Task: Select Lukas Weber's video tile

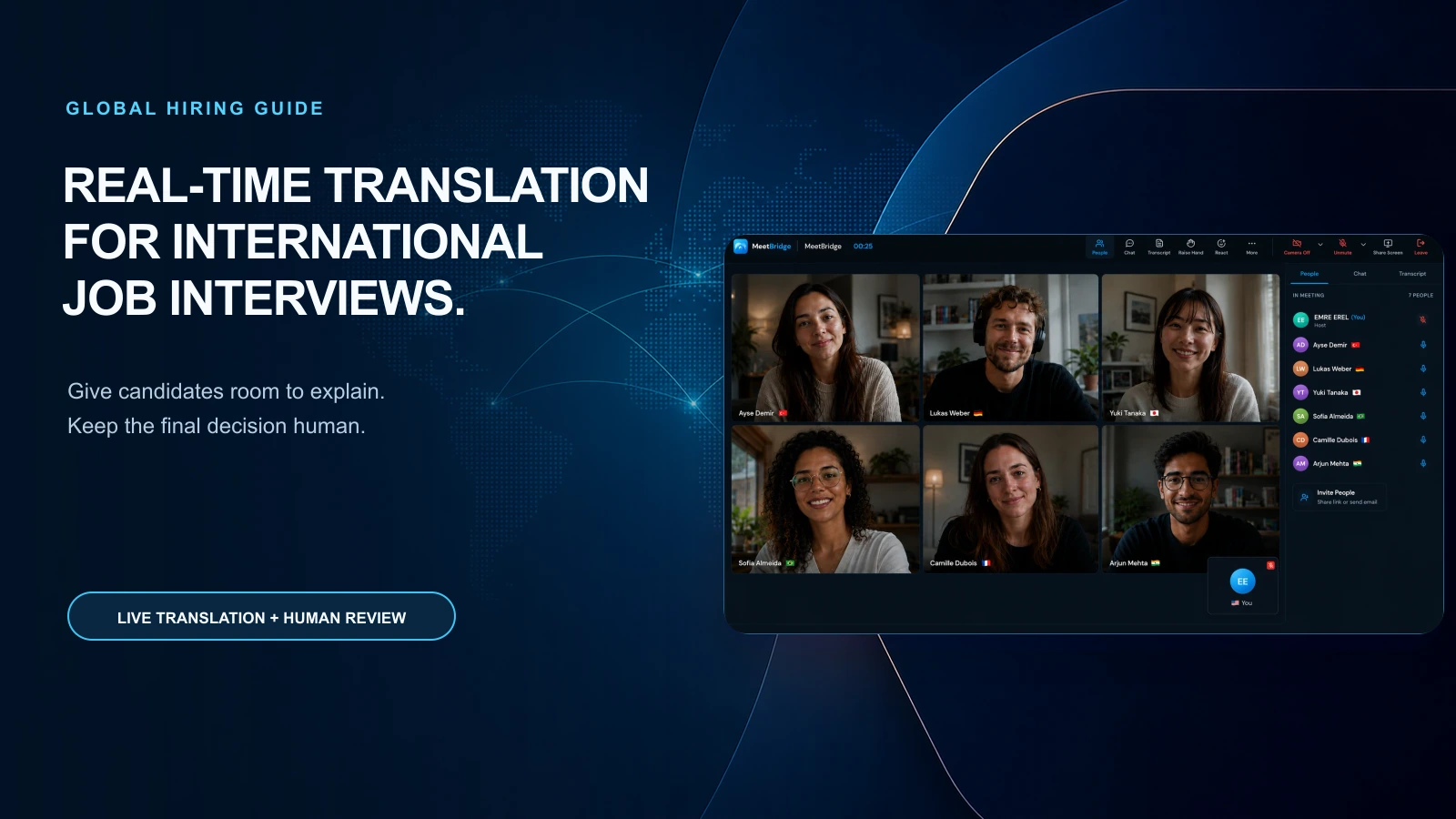Action: pyautogui.click(x=1011, y=348)
